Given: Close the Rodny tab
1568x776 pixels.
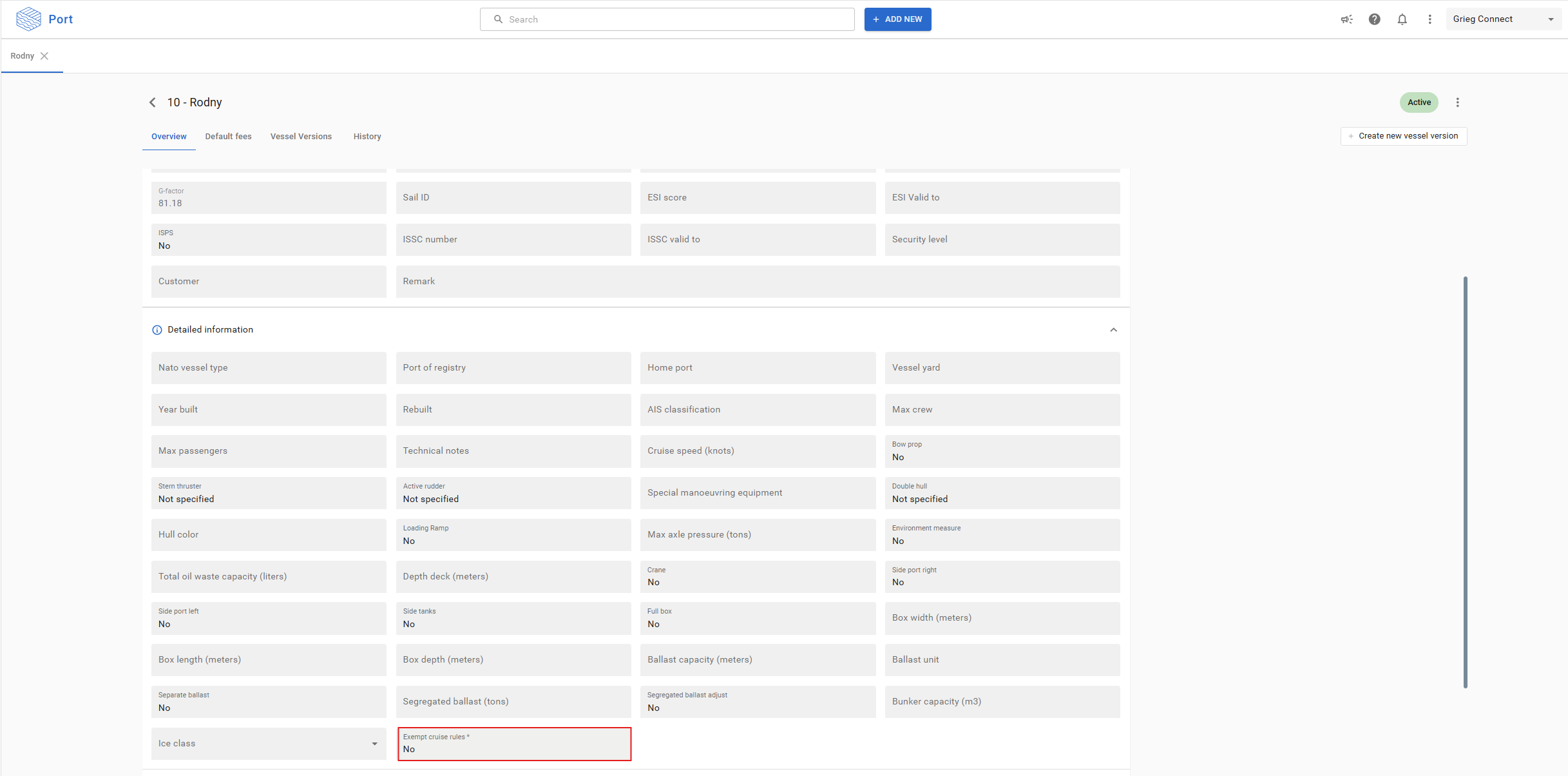Looking at the screenshot, I should pos(44,56).
